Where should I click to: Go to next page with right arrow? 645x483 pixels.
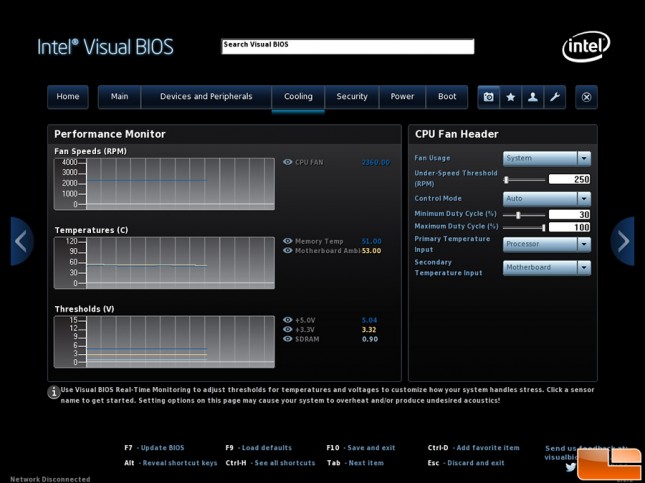point(623,241)
